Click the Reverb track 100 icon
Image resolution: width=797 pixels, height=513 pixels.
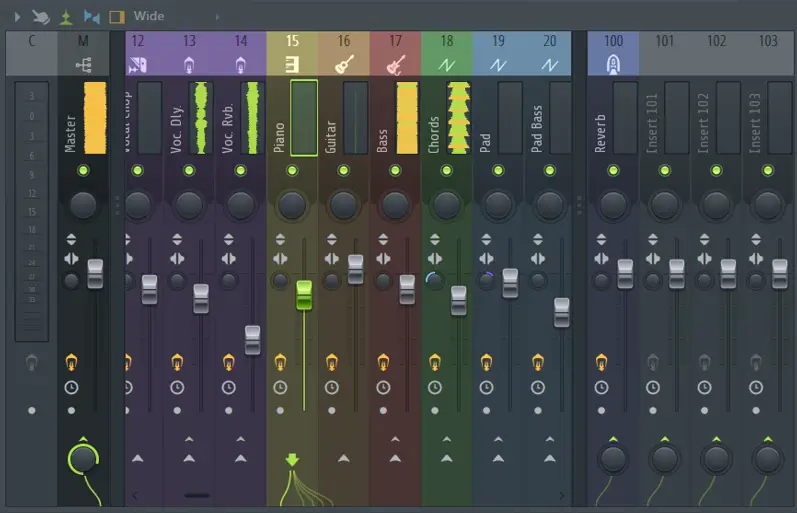pyautogui.click(x=613, y=65)
